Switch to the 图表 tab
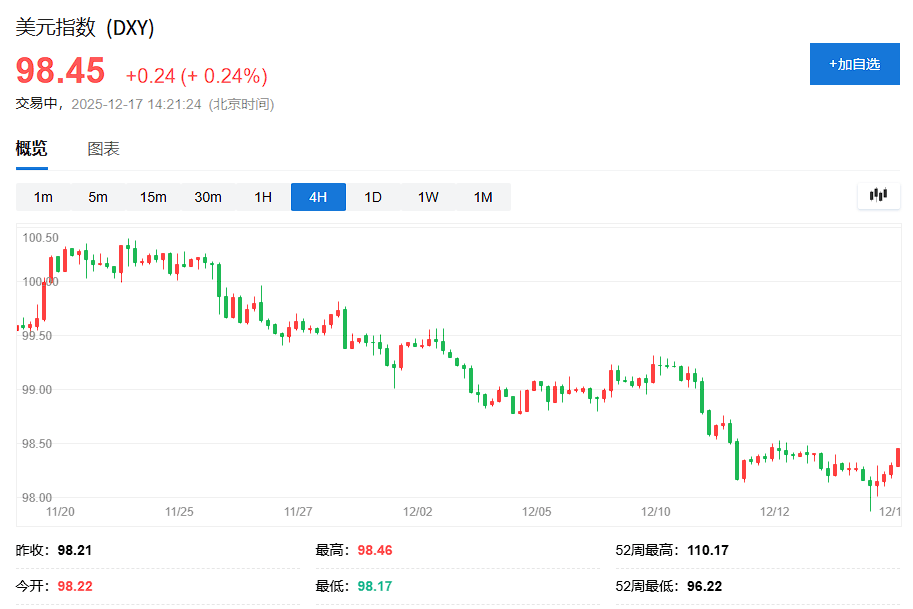This screenshot has width=913, height=609. (x=103, y=149)
